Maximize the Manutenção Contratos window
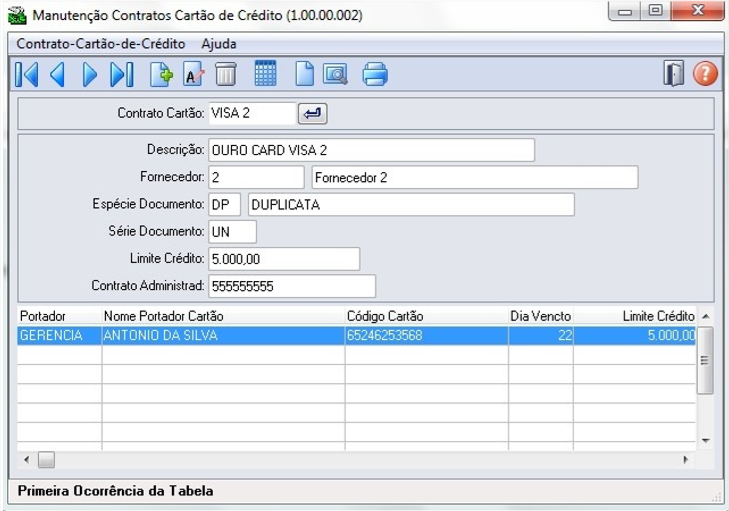This screenshot has width=729, height=511. coord(656,11)
